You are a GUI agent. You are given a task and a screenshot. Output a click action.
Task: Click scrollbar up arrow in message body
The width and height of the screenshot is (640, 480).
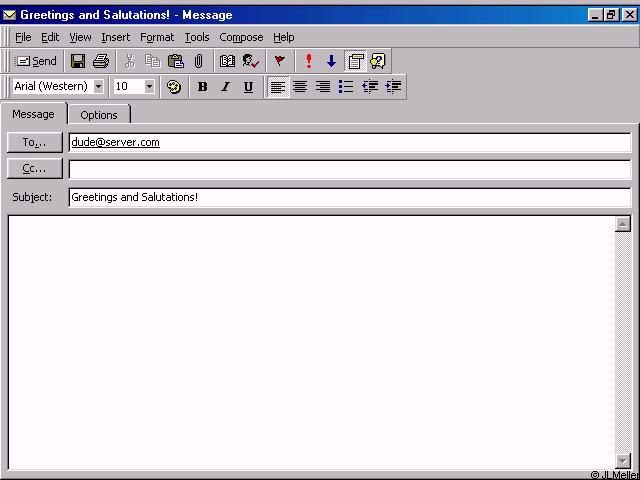click(622, 224)
